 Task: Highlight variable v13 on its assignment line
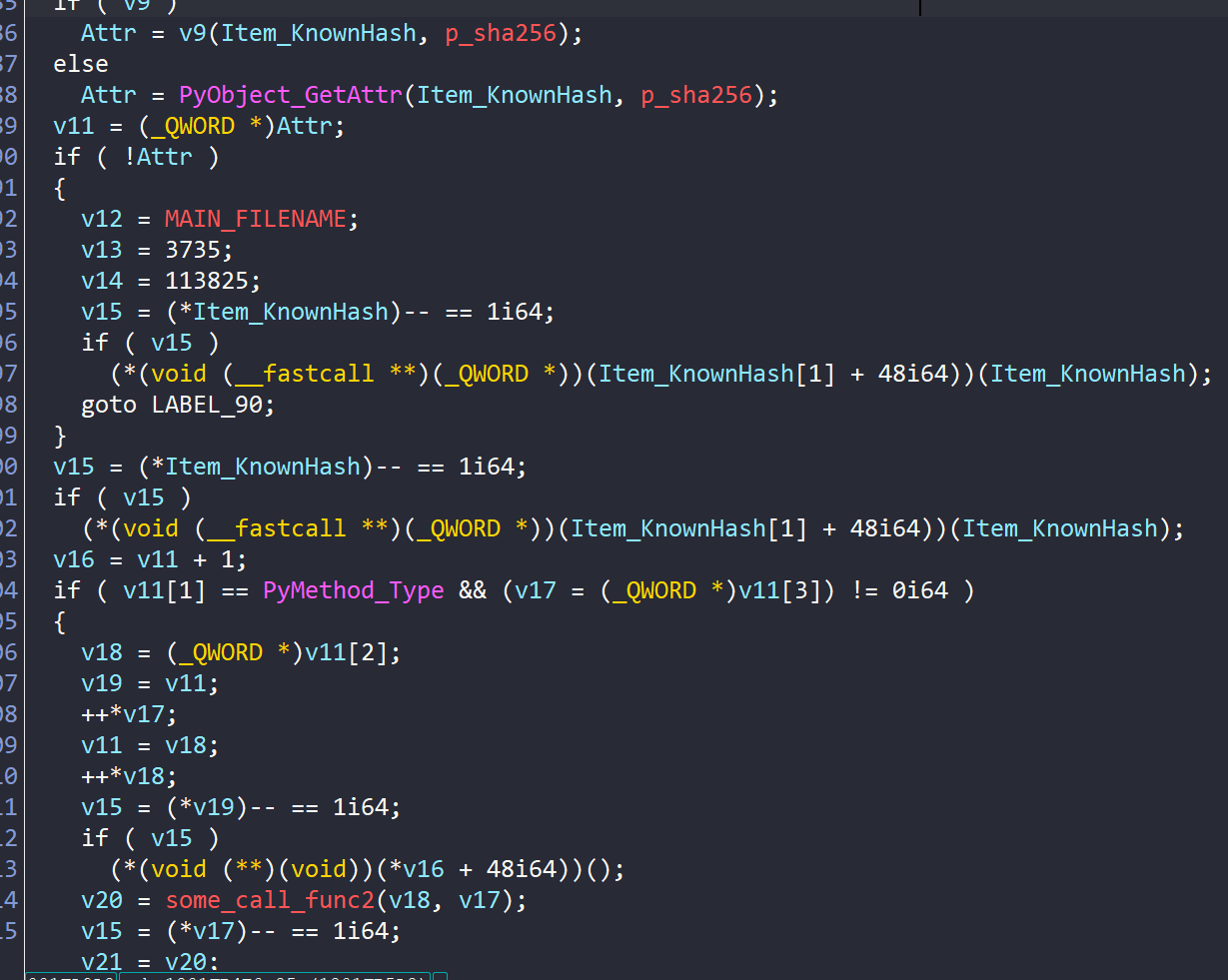pyautogui.click(x=102, y=250)
